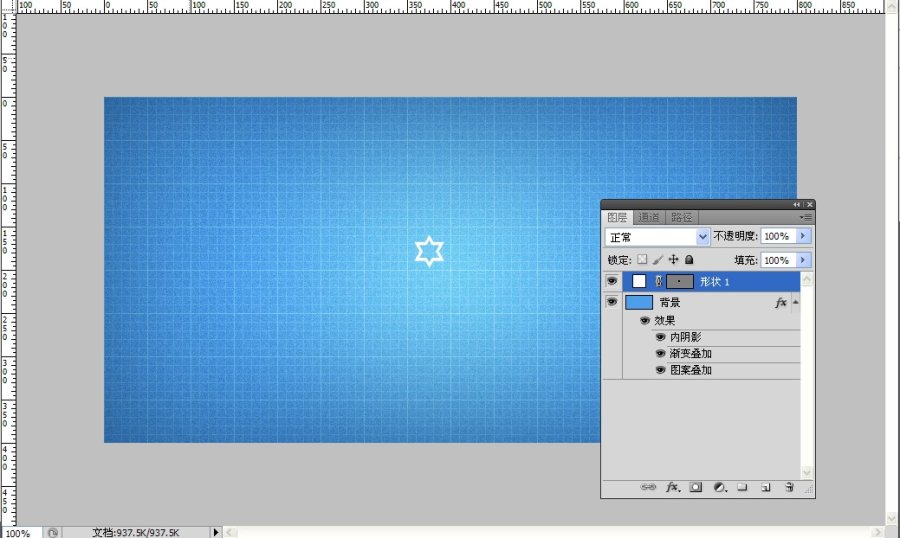Open the 不透明度 opacity slider arrow

(803, 236)
